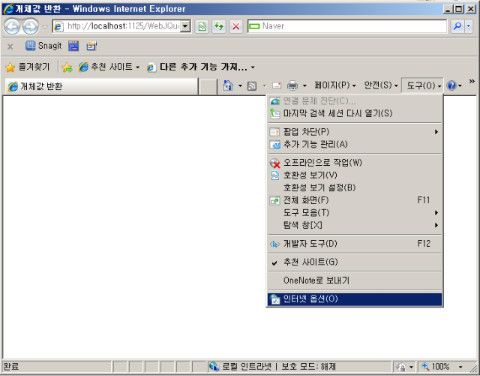The image size is (480, 376).
Task: Expand the toolbar overflow chevron
Action: click(x=472, y=81)
